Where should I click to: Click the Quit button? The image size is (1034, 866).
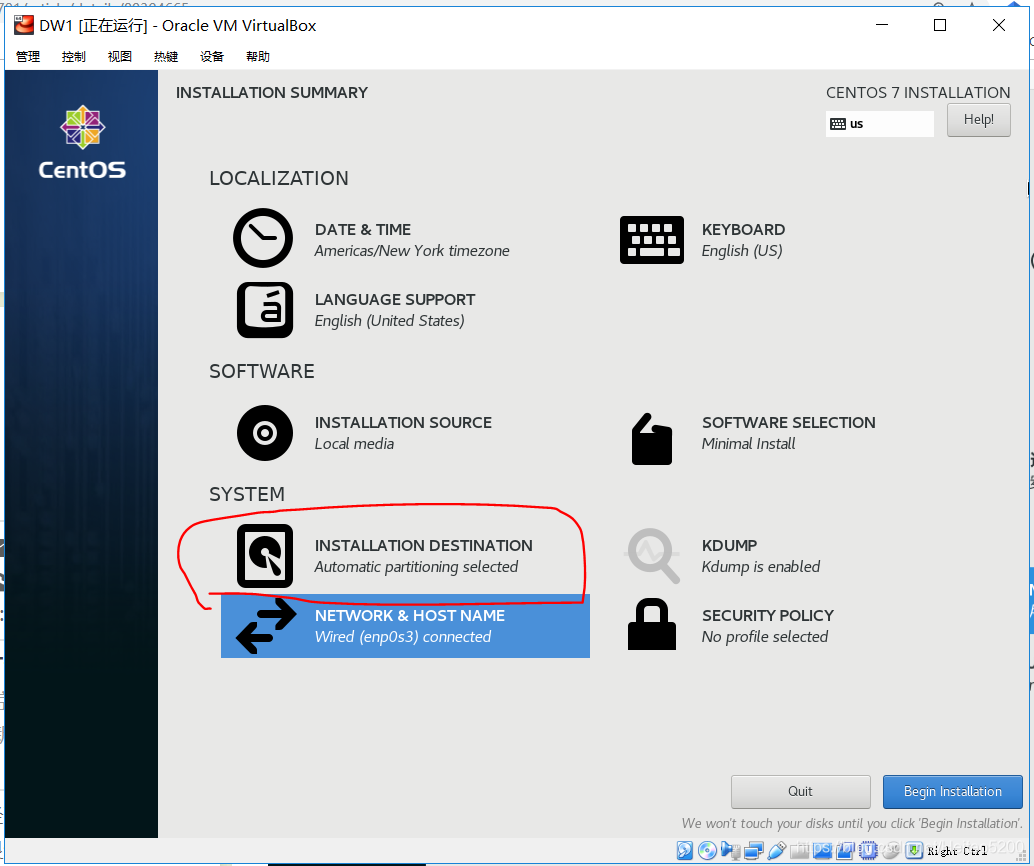tap(801, 791)
